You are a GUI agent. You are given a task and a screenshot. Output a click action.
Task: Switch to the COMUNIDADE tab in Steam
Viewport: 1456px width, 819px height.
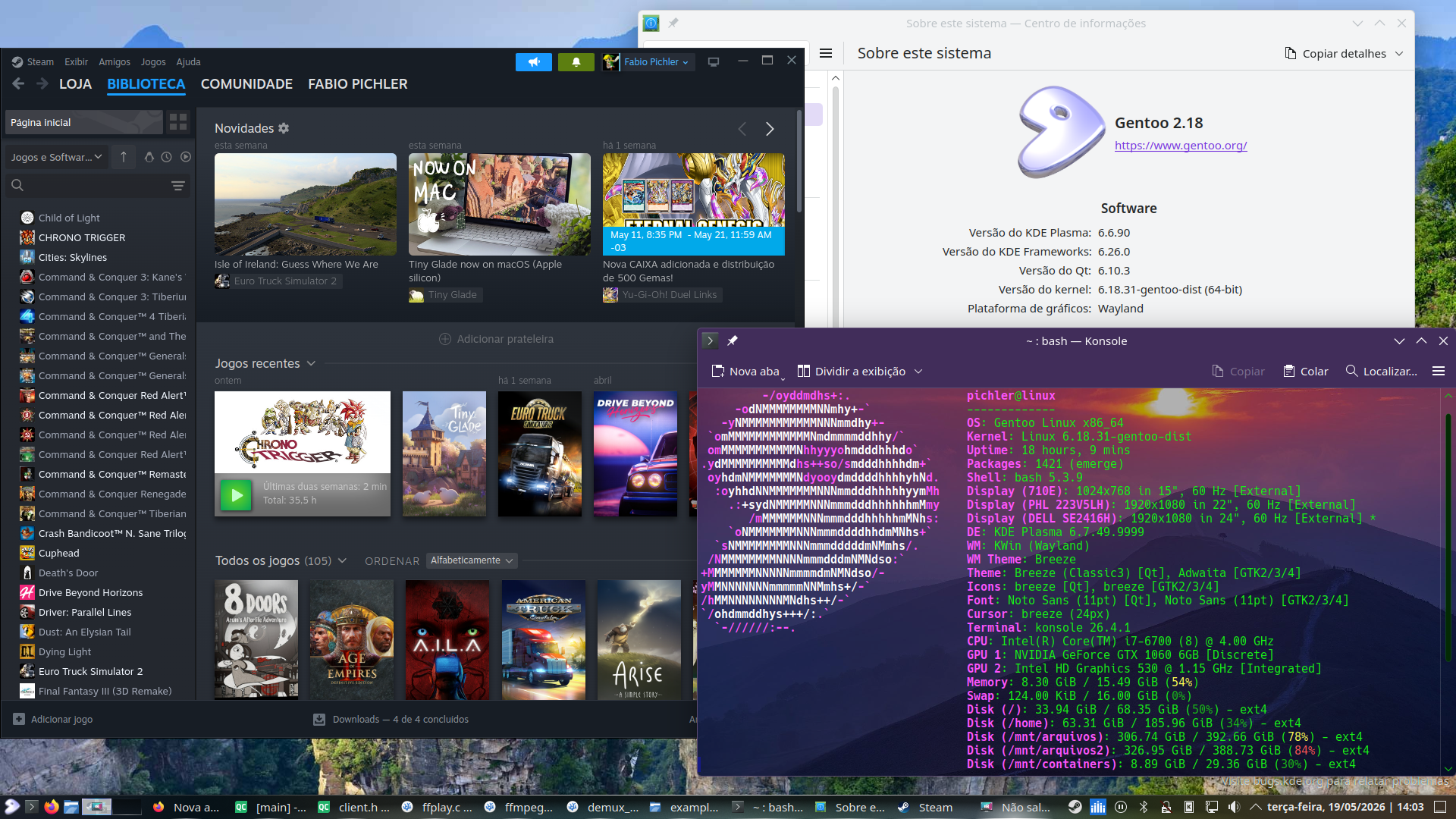[x=246, y=84]
